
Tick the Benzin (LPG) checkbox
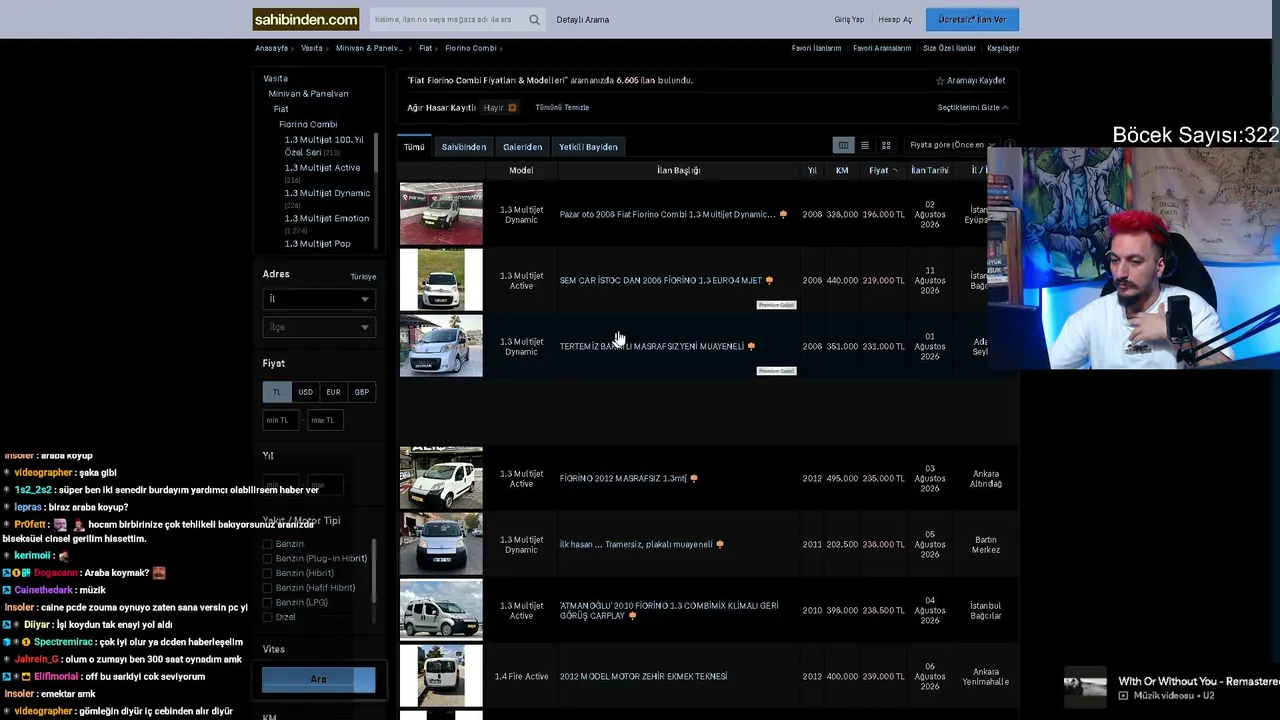pyautogui.click(x=267, y=602)
